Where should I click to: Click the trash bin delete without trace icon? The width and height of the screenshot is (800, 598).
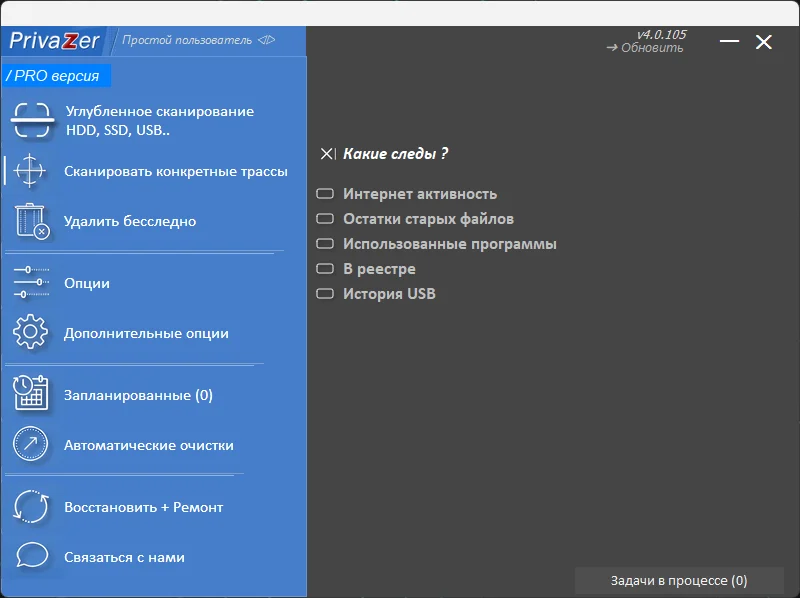click(31, 221)
